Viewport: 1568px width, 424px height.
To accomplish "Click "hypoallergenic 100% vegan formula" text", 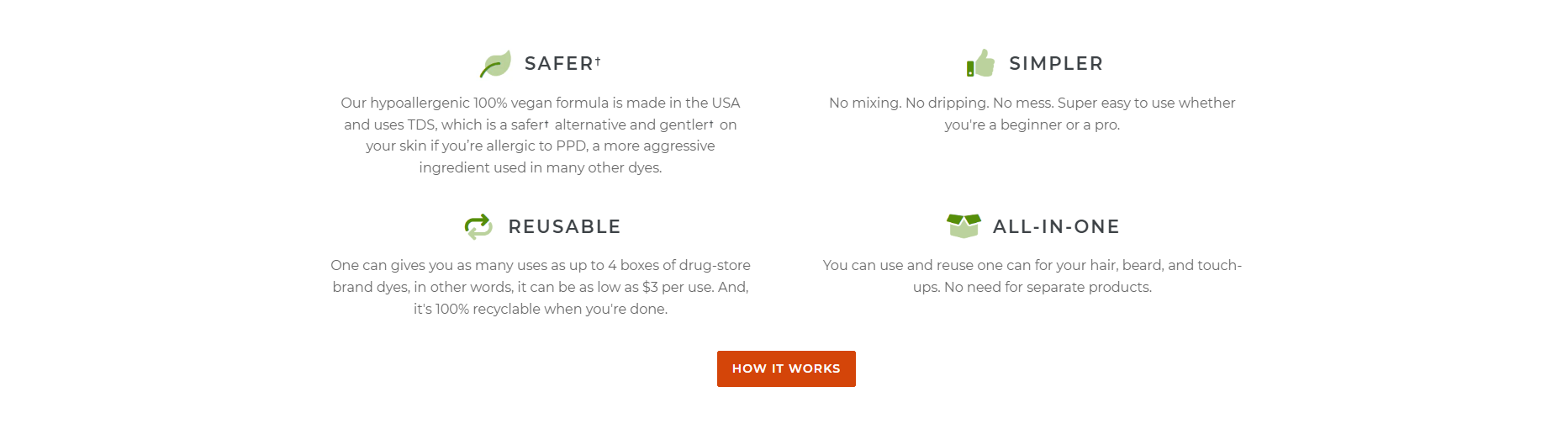I will (x=488, y=103).
